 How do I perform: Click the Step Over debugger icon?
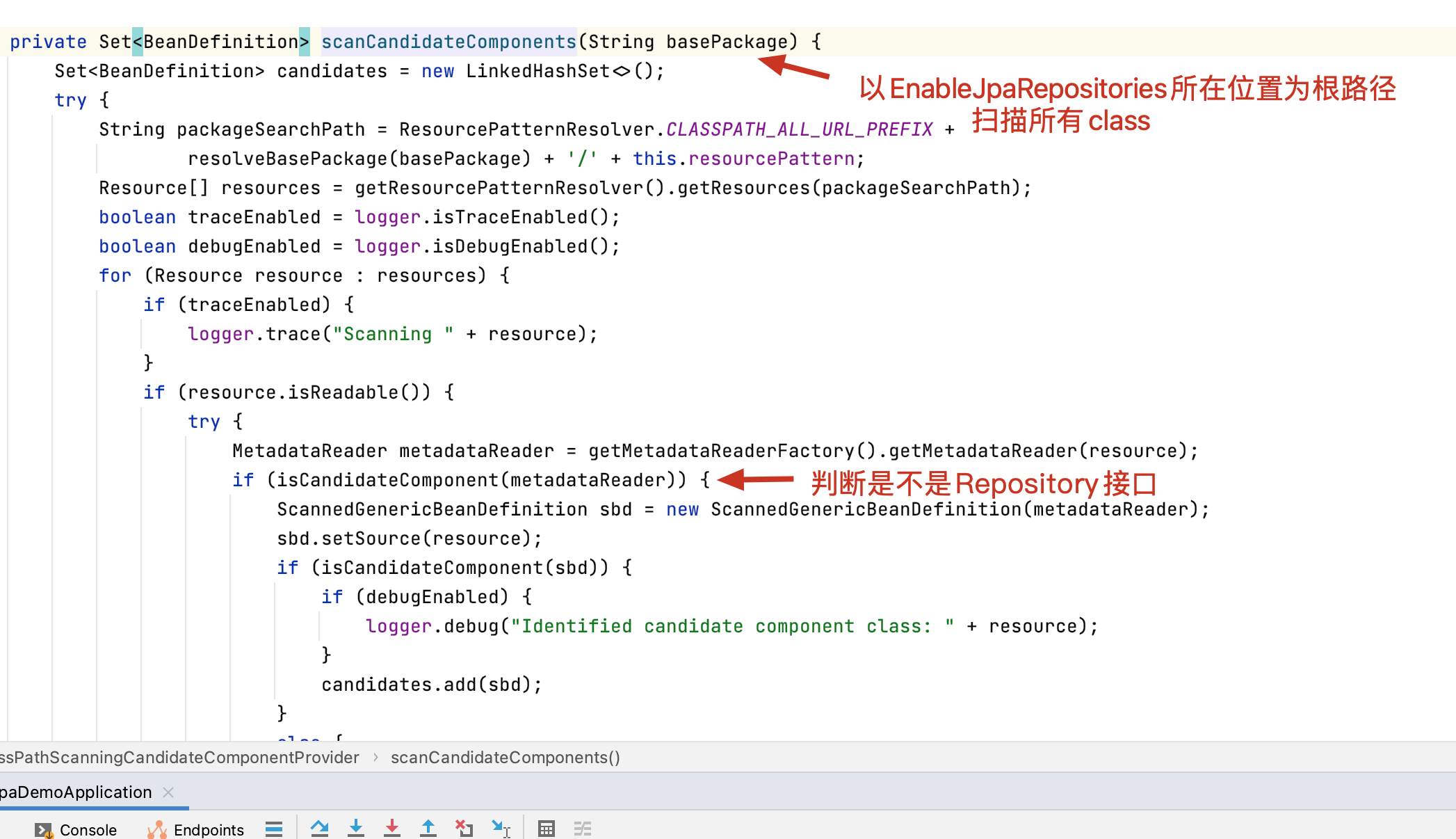pos(320,828)
